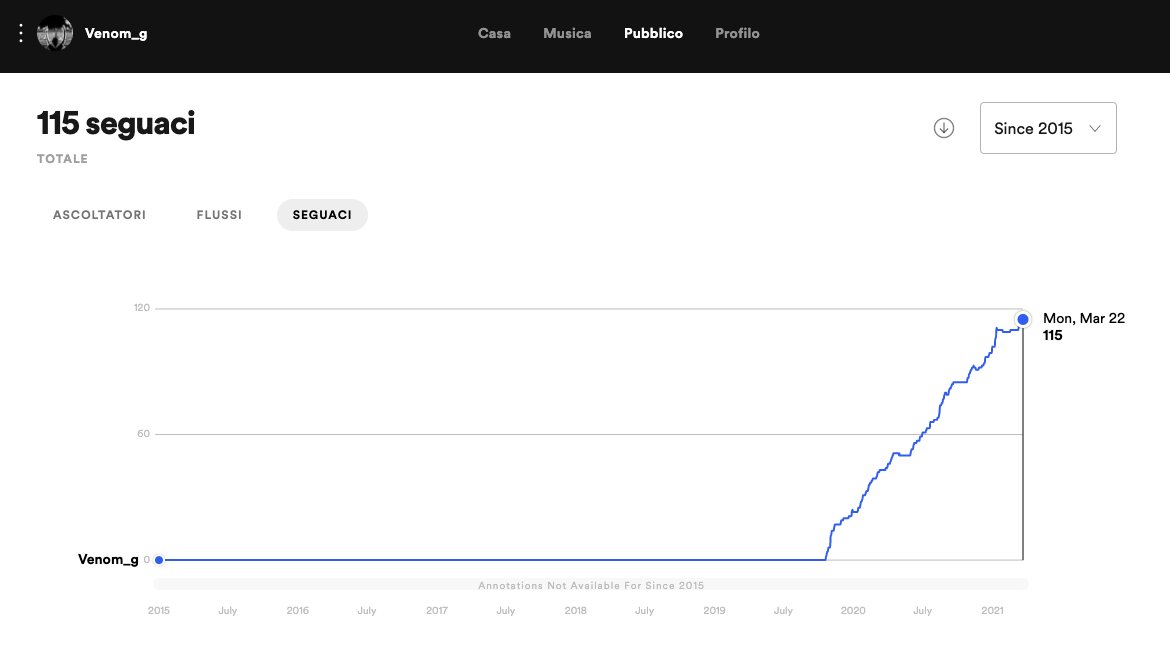
Task: Click the 2021 label on the time axis
Action: pos(992,611)
